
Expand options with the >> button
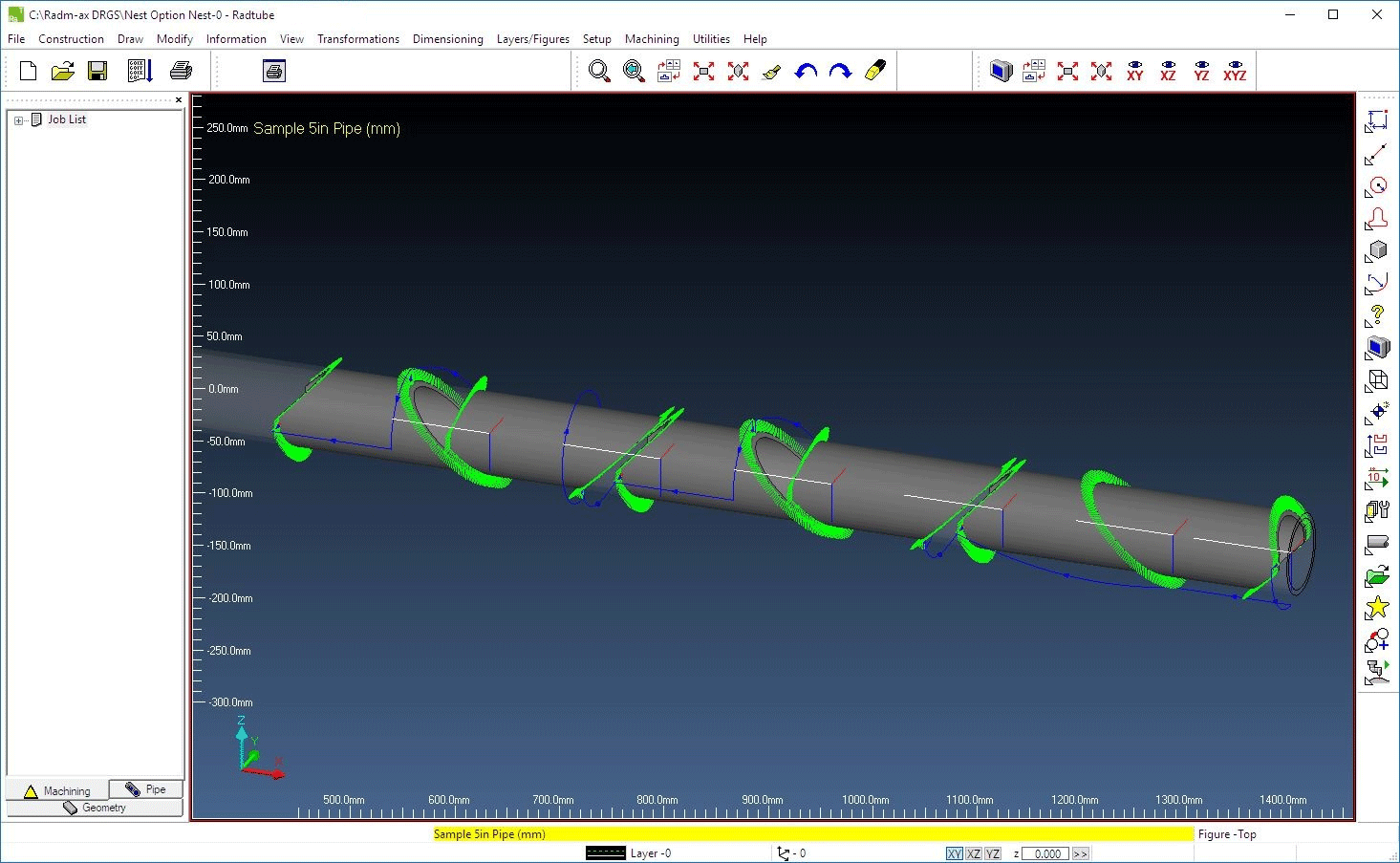pyautogui.click(x=1080, y=853)
